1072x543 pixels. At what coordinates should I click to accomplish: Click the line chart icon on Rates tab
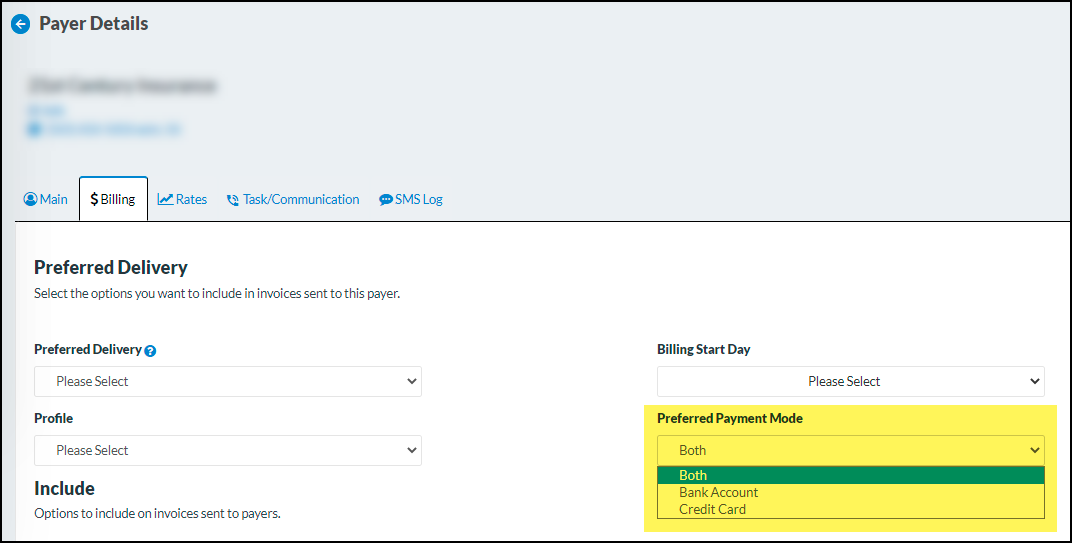[165, 199]
